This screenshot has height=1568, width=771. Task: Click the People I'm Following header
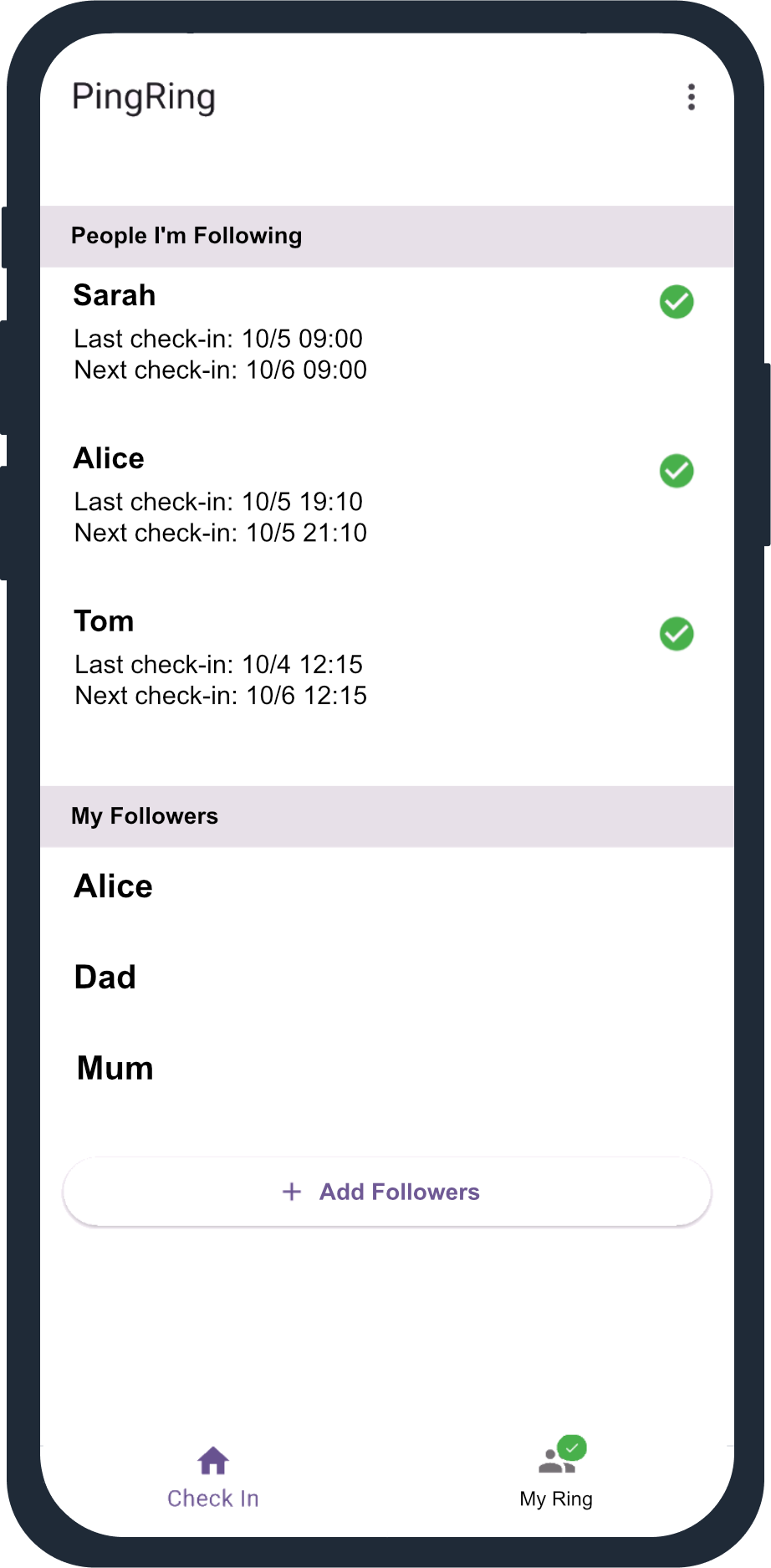click(x=186, y=236)
